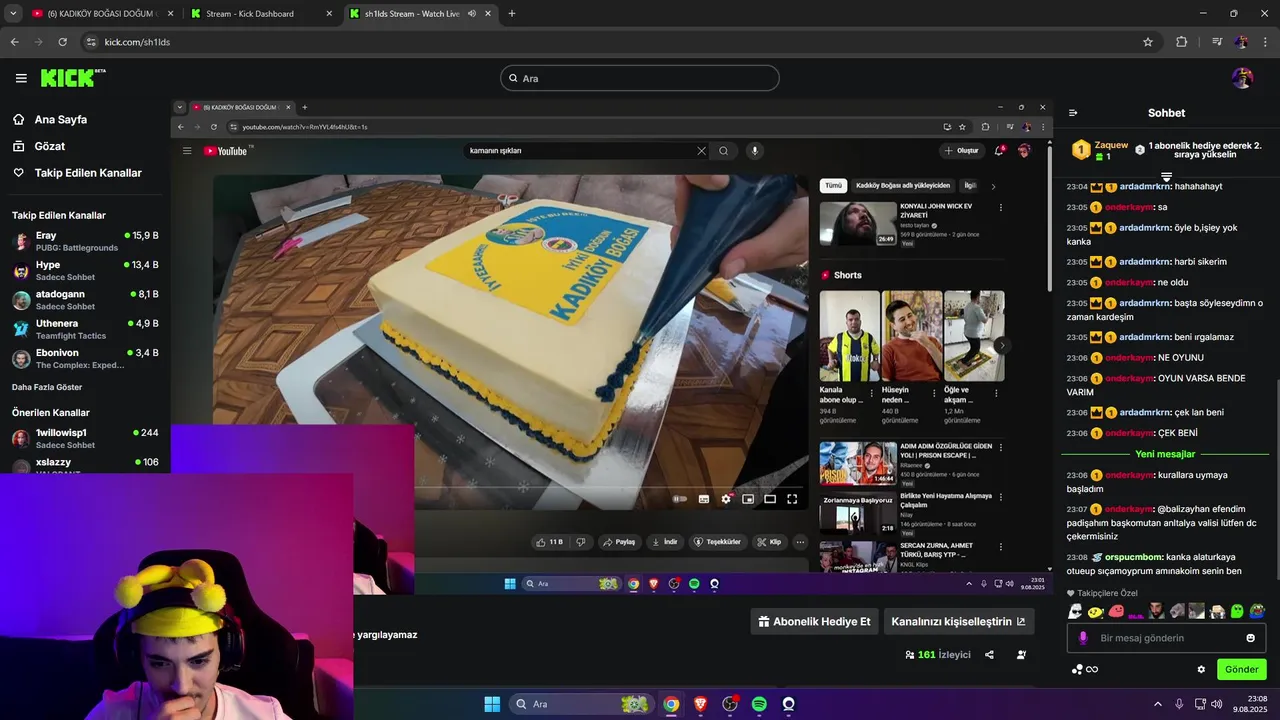Image resolution: width=1280 pixels, height=720 pixels.
Task: Open the Kick hamburger menu
Action: pyautogui.click(x=21, y=78)
